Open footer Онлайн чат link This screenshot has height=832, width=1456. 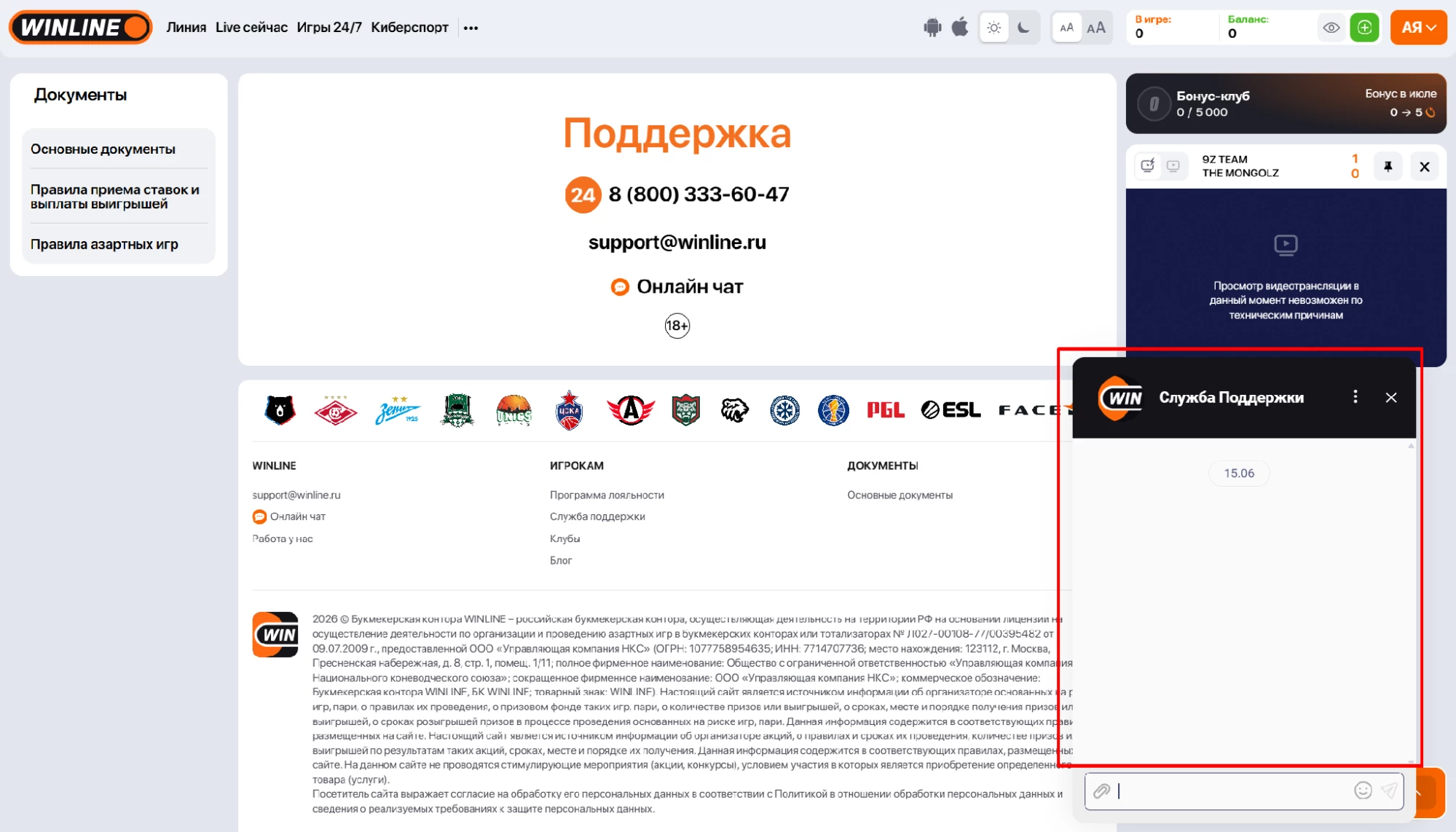pos(288,517)
